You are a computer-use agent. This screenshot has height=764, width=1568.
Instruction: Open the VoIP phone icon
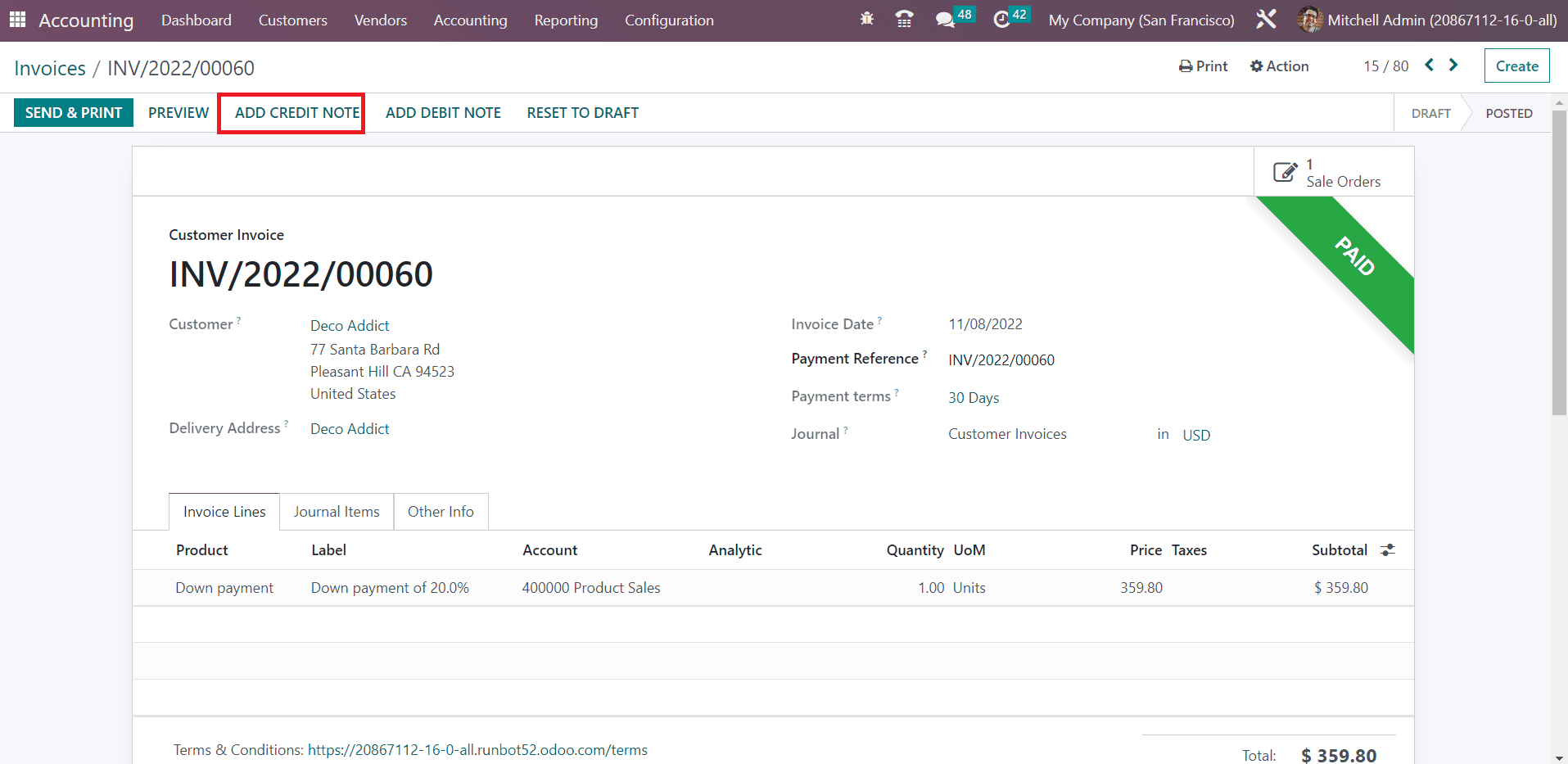904,19
